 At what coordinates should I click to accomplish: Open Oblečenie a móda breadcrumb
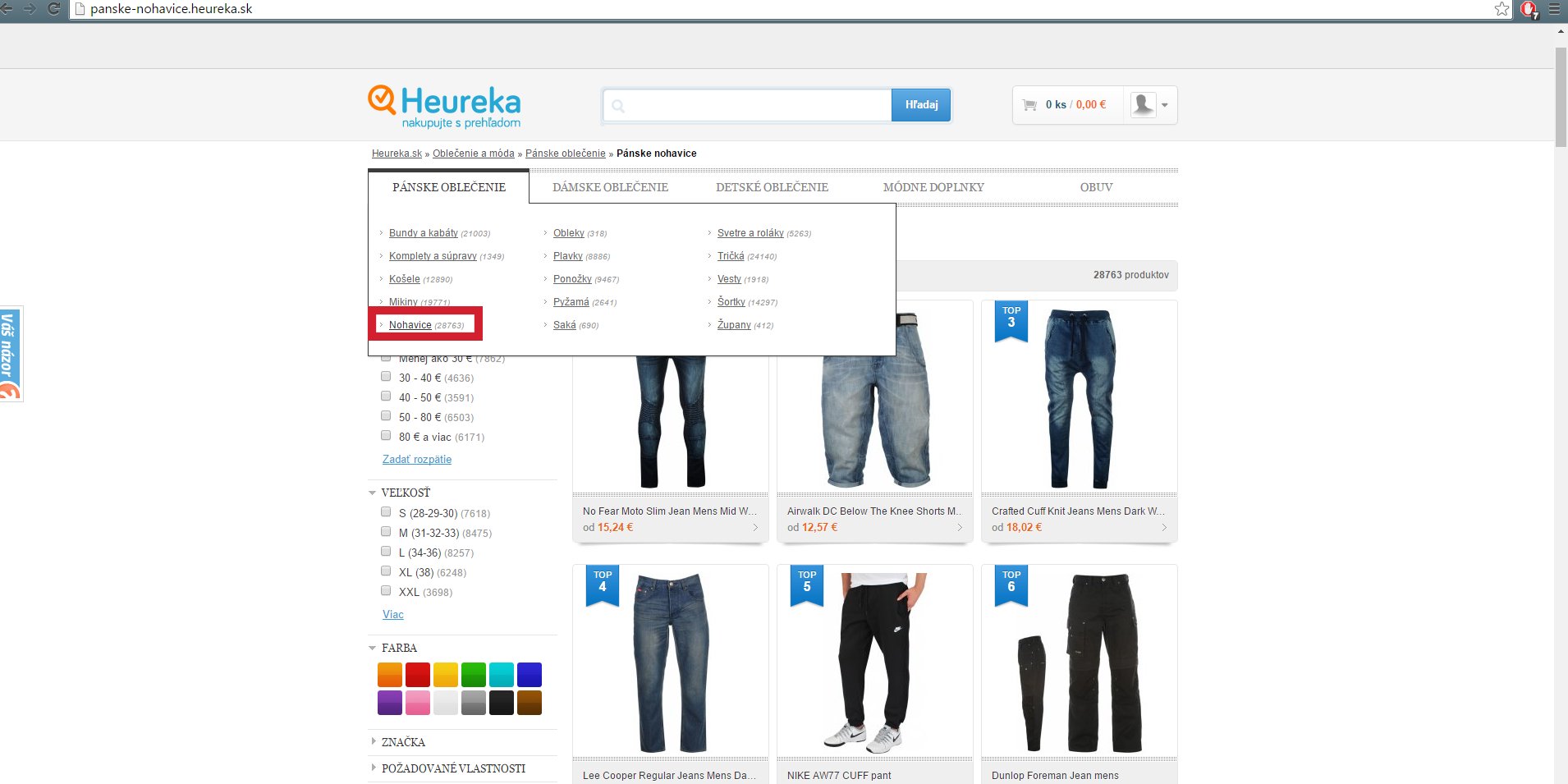click(474, 154)
